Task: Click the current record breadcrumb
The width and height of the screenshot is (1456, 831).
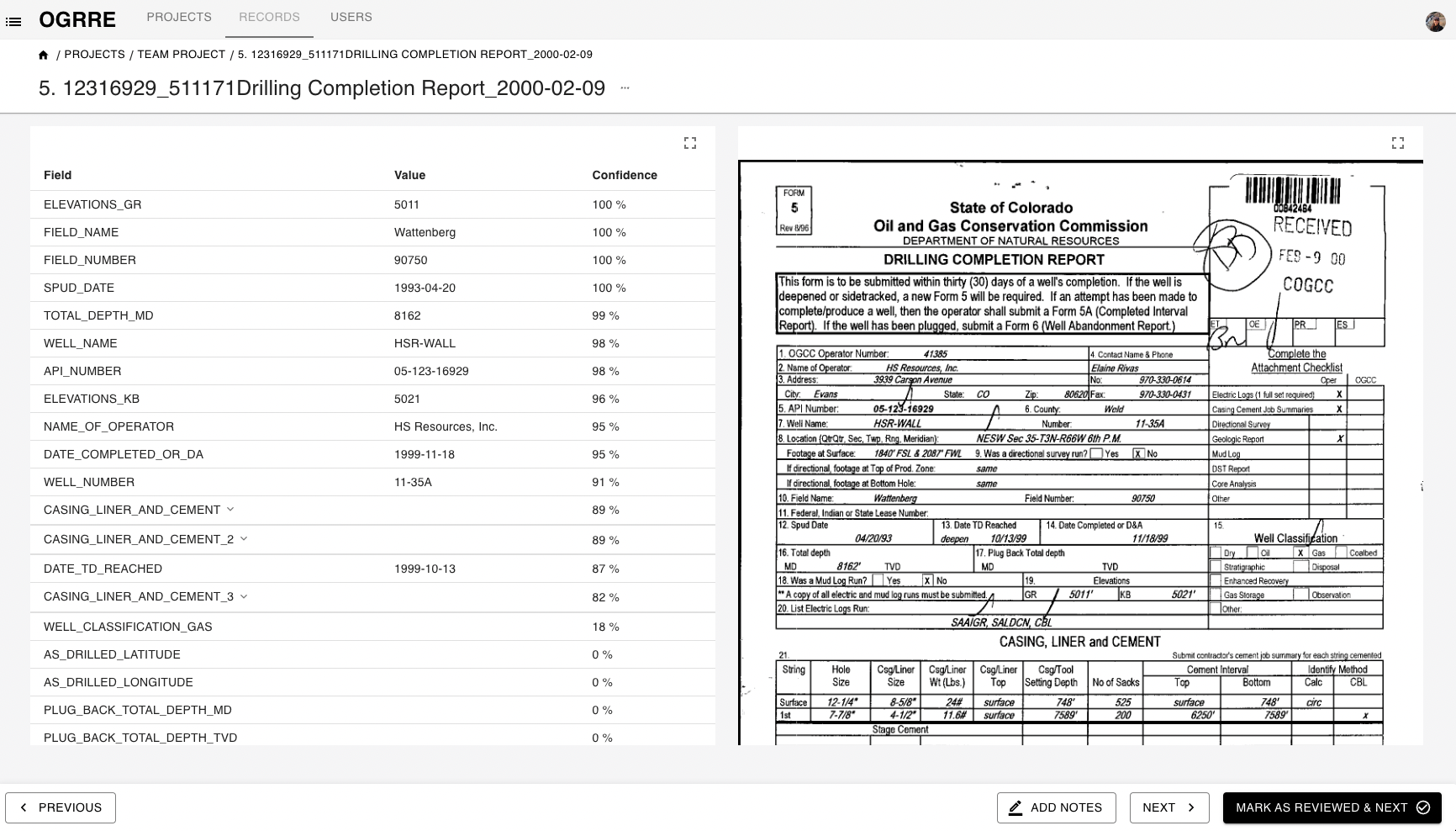Action: point(415,54)
